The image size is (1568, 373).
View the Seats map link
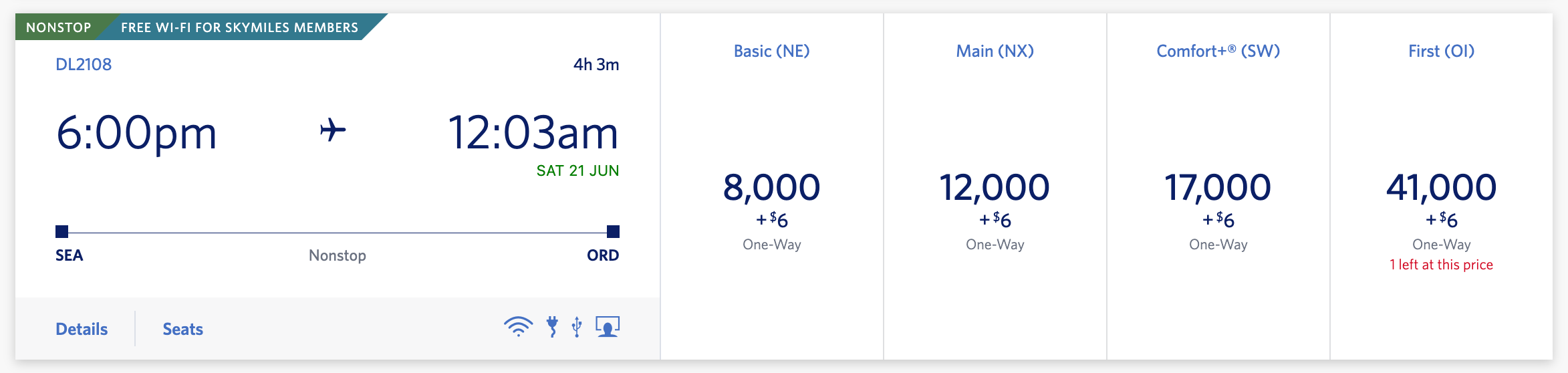182,329
